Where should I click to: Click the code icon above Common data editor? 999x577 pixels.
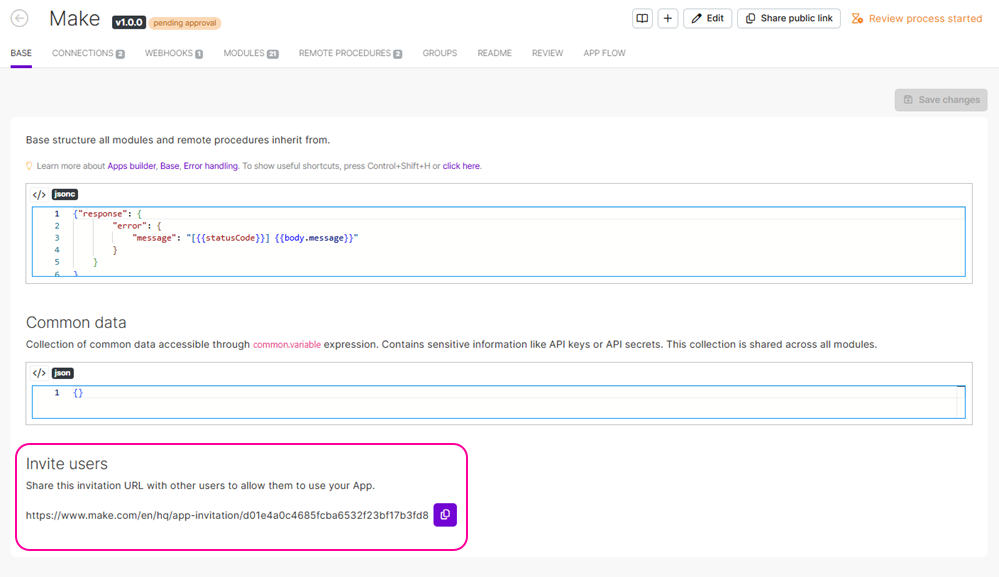(x=39, y=373)
